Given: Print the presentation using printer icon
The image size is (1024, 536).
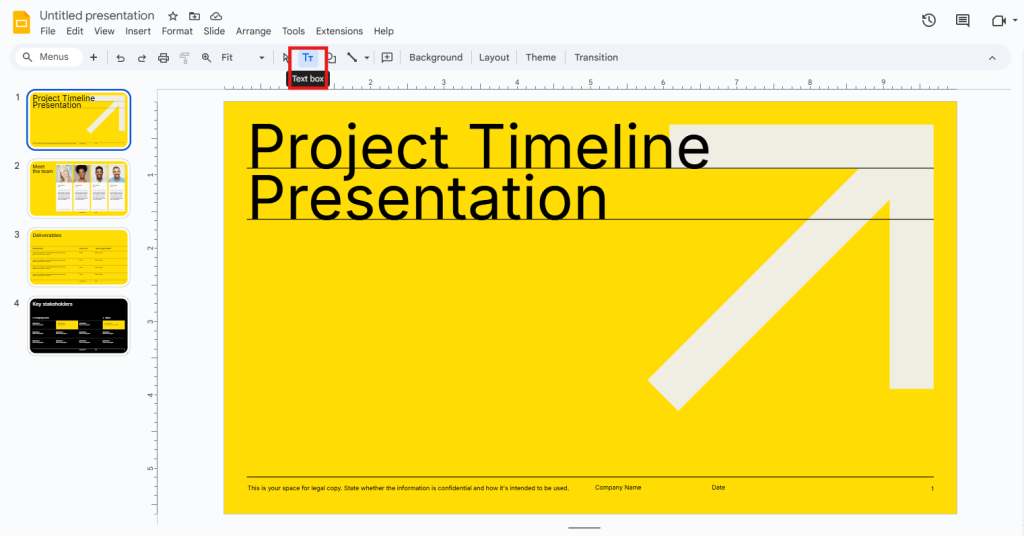Looking at the screenshot, I should [x=163, y=58].
